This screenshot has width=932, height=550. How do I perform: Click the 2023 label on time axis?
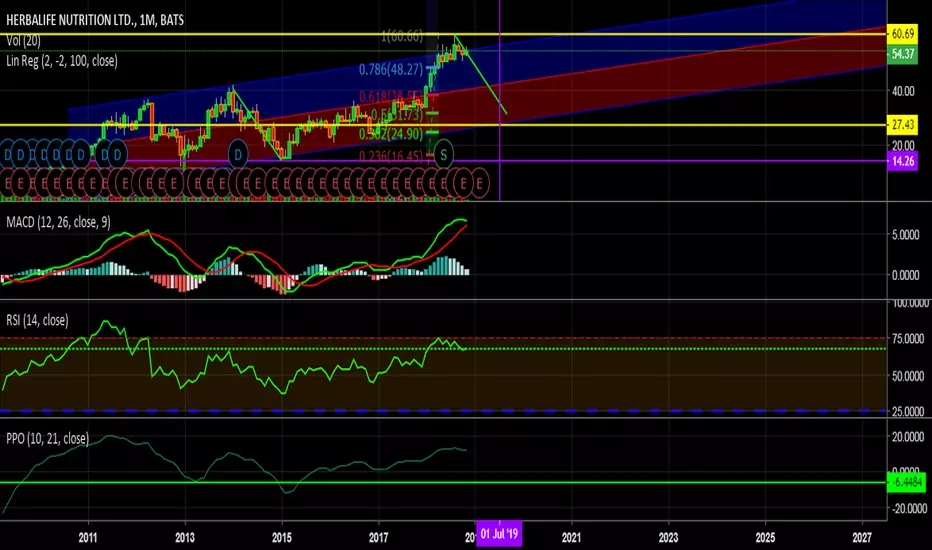coord(668,538)
